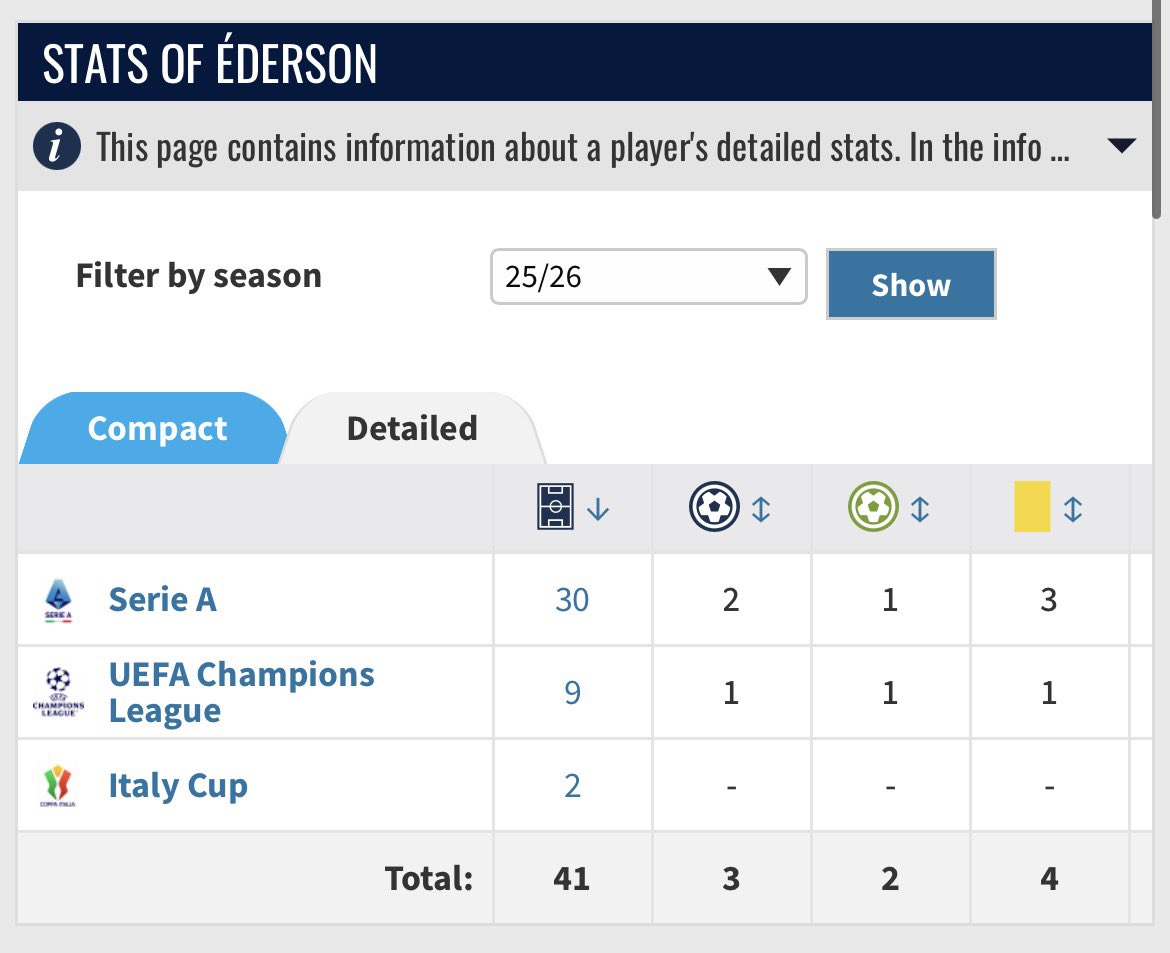Click the info circle icon

point(57,146)
